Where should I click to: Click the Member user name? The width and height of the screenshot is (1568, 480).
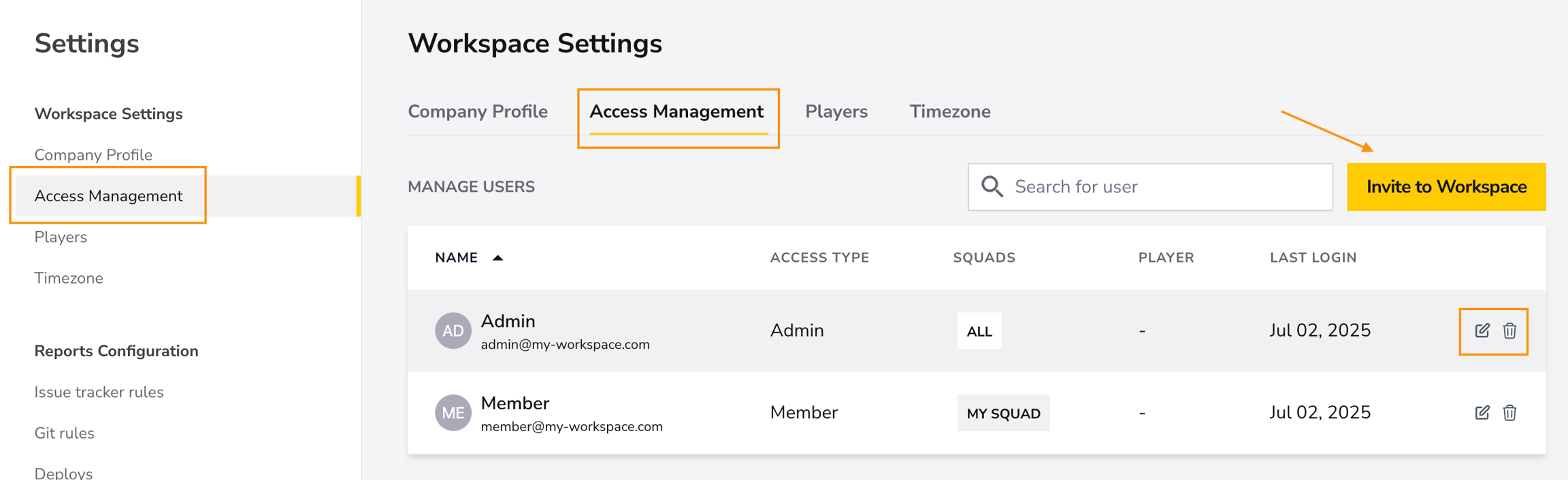pyautogui.click(x=514, y=403)
